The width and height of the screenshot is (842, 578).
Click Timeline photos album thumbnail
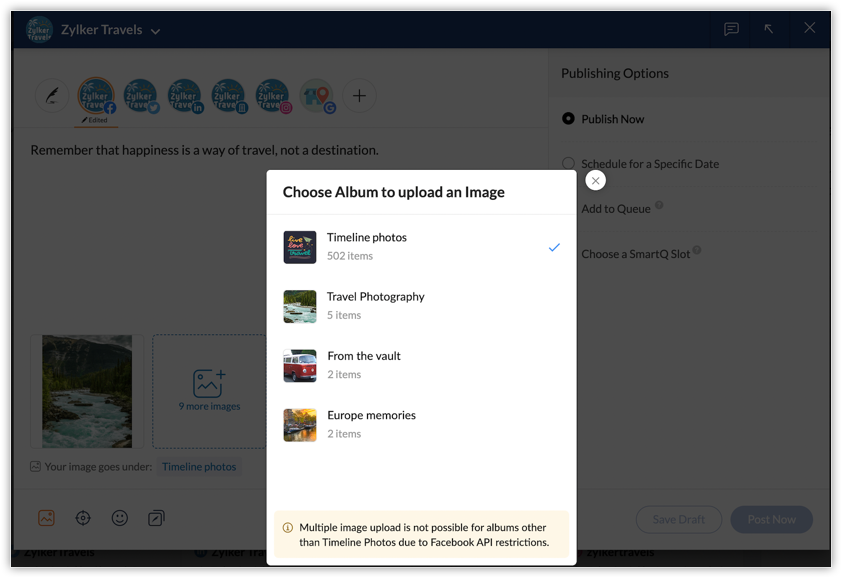(x=300, y=247)
